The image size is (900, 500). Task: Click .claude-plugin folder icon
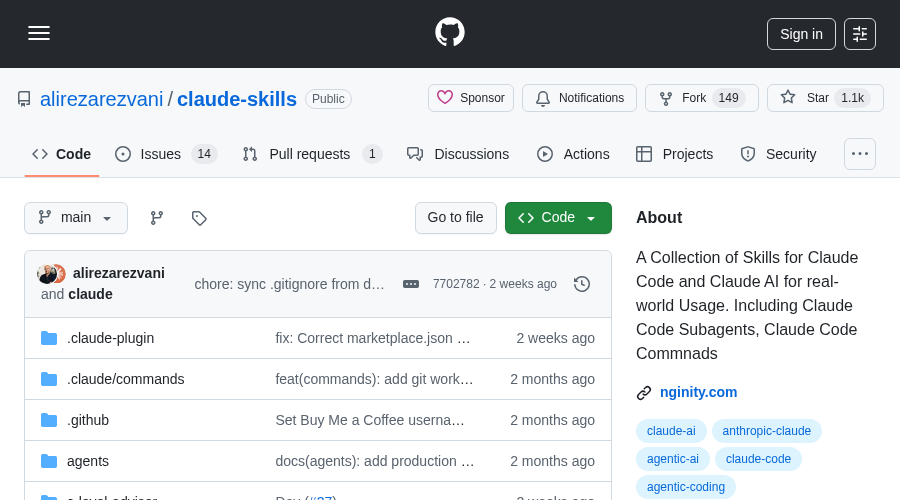pos(49,338)
